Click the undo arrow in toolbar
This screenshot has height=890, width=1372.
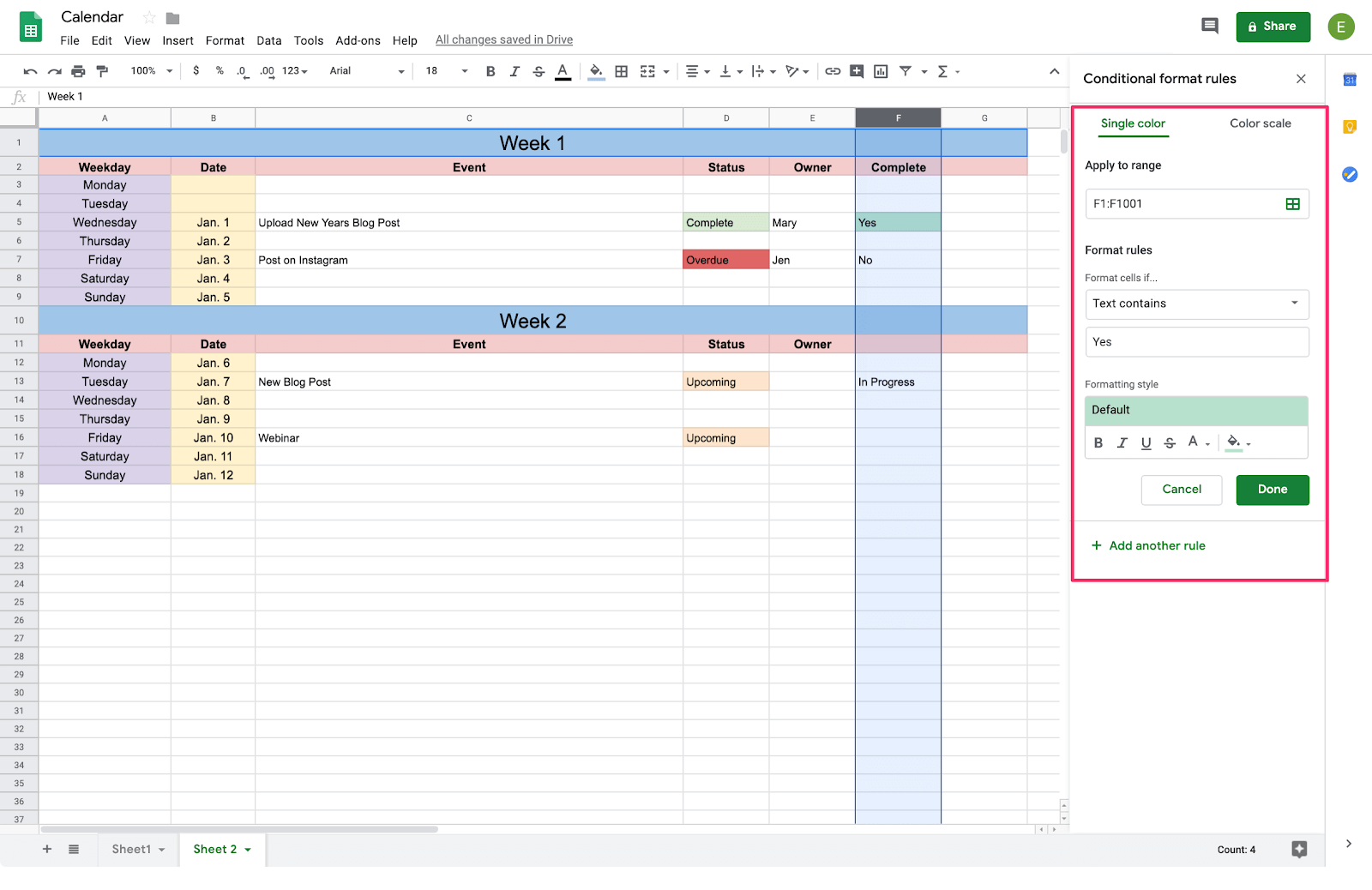point(30,71)
